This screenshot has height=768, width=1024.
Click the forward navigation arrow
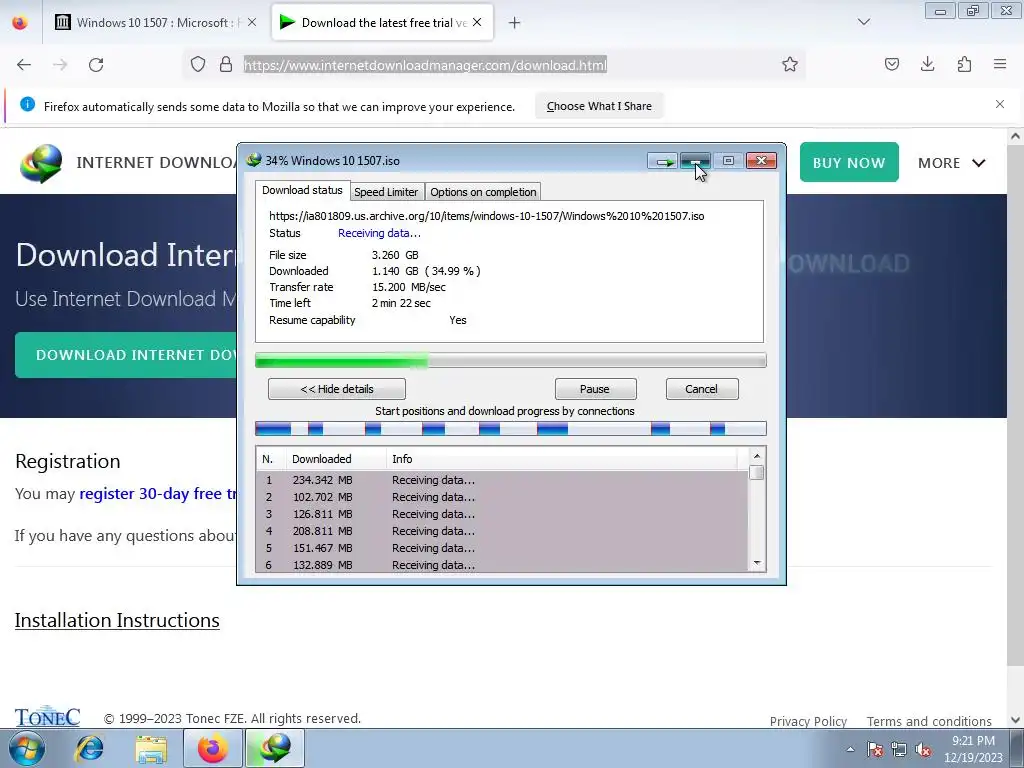tap(60, 65)
